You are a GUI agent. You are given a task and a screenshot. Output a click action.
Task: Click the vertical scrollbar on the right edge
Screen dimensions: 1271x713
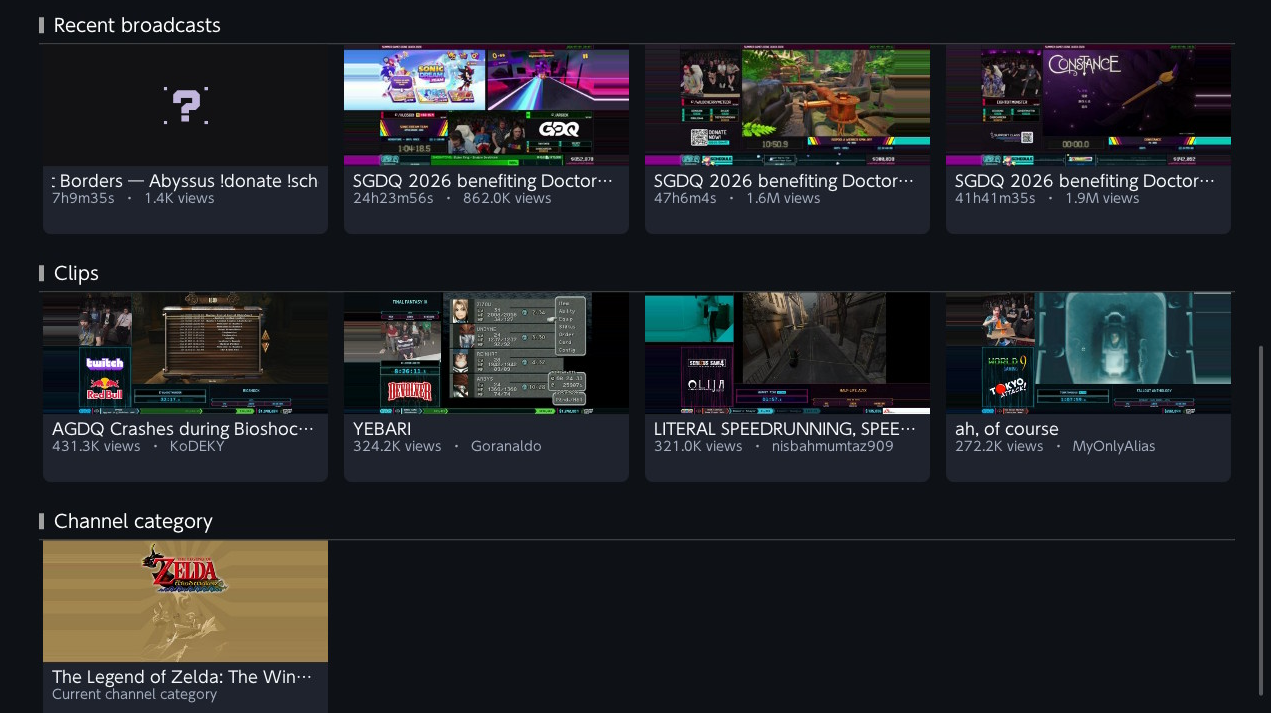pyautogui.click(x=1260, y=520)
